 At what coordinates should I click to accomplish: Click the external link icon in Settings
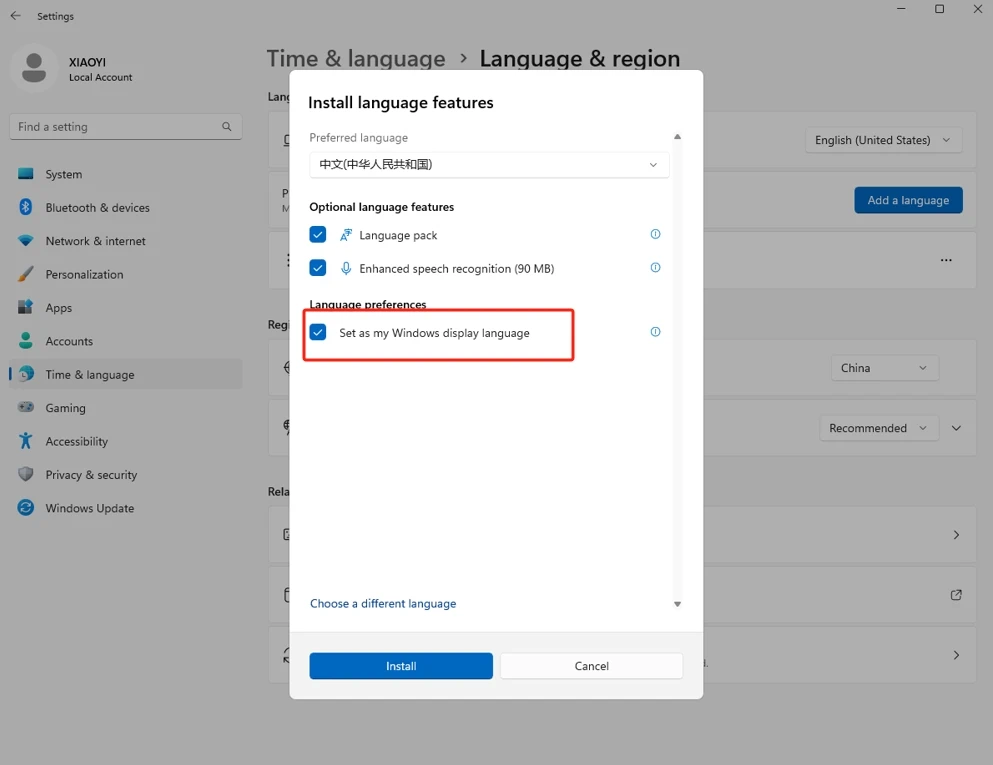click(x=956, y=595)
